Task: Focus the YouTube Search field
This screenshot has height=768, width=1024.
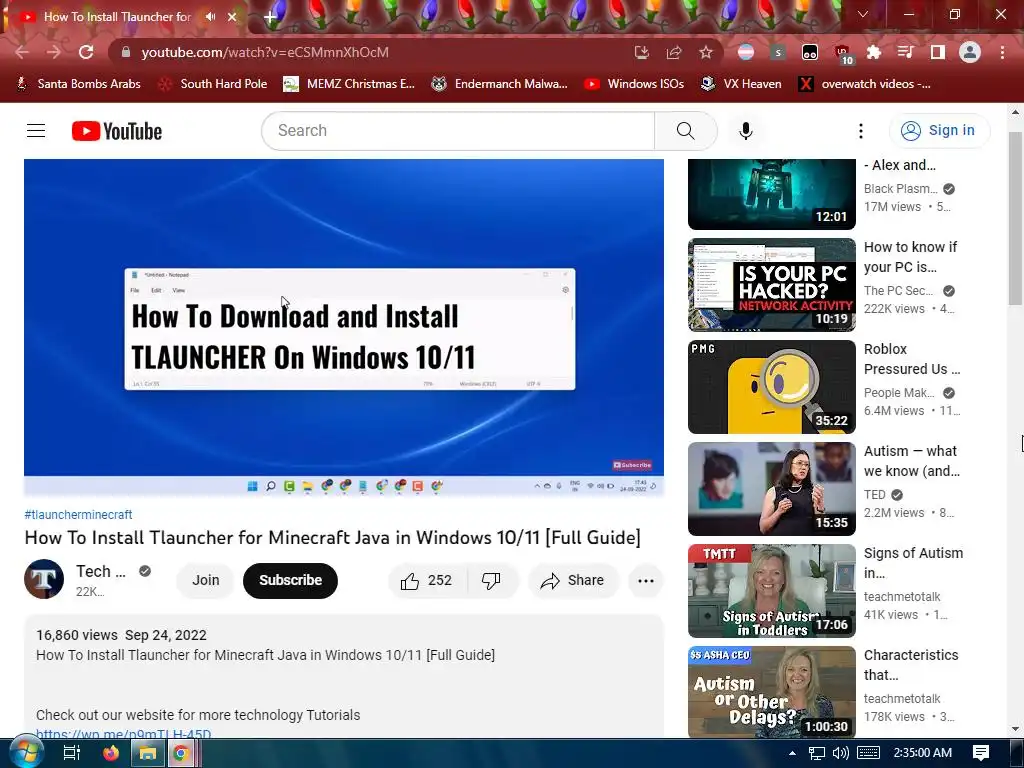Action: point(458,131)
